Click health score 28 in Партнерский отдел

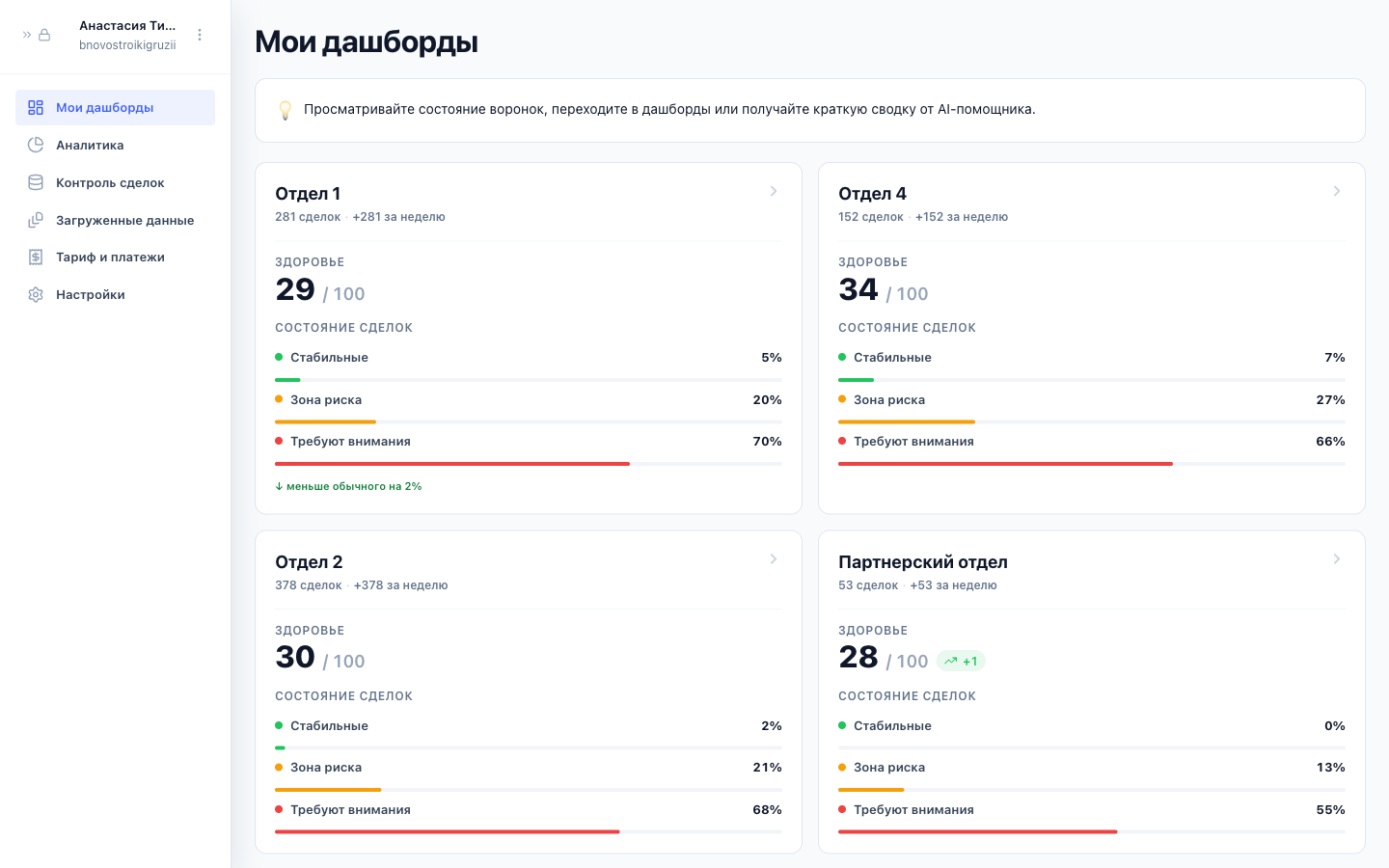[x=858, y=657]
